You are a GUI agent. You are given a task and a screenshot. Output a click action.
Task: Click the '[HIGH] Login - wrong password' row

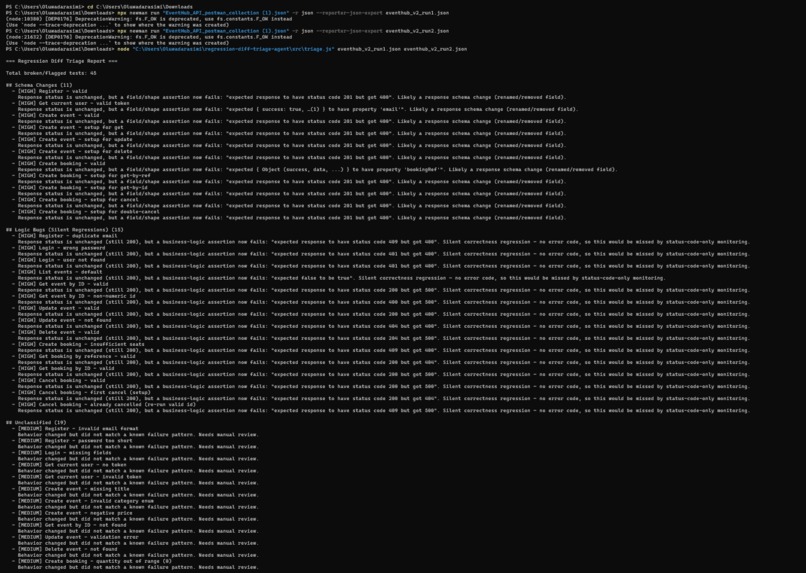[x=59, y=248]
